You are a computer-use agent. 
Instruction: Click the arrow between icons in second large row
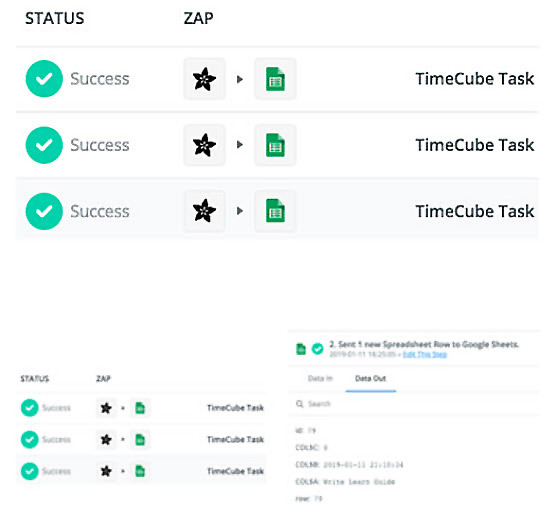pyautogui.click(x=240, y=145)
